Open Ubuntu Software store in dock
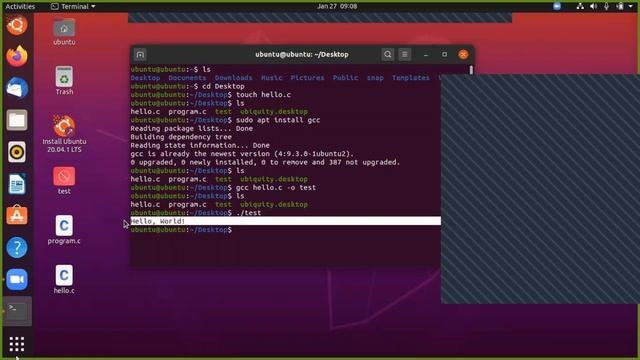This screenshot has width=640, height=360. point(17,215)
